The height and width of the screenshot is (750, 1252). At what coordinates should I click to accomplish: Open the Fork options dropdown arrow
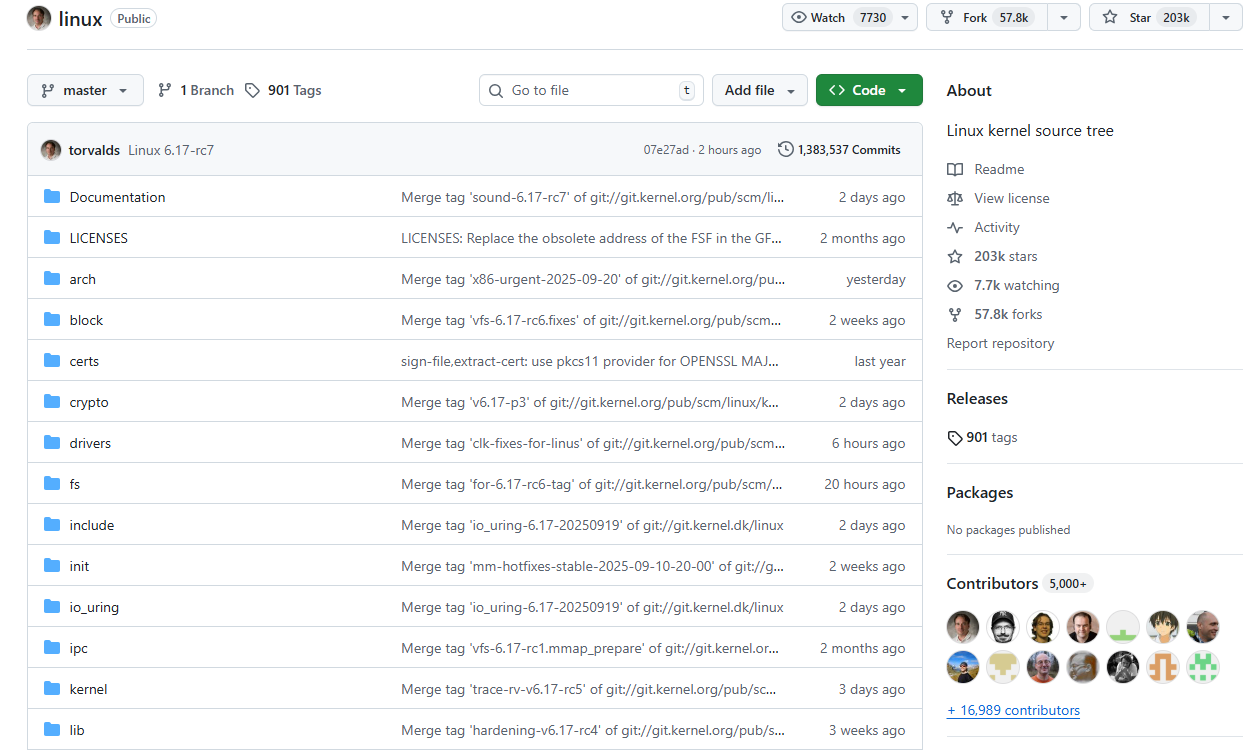(1064, 17)
